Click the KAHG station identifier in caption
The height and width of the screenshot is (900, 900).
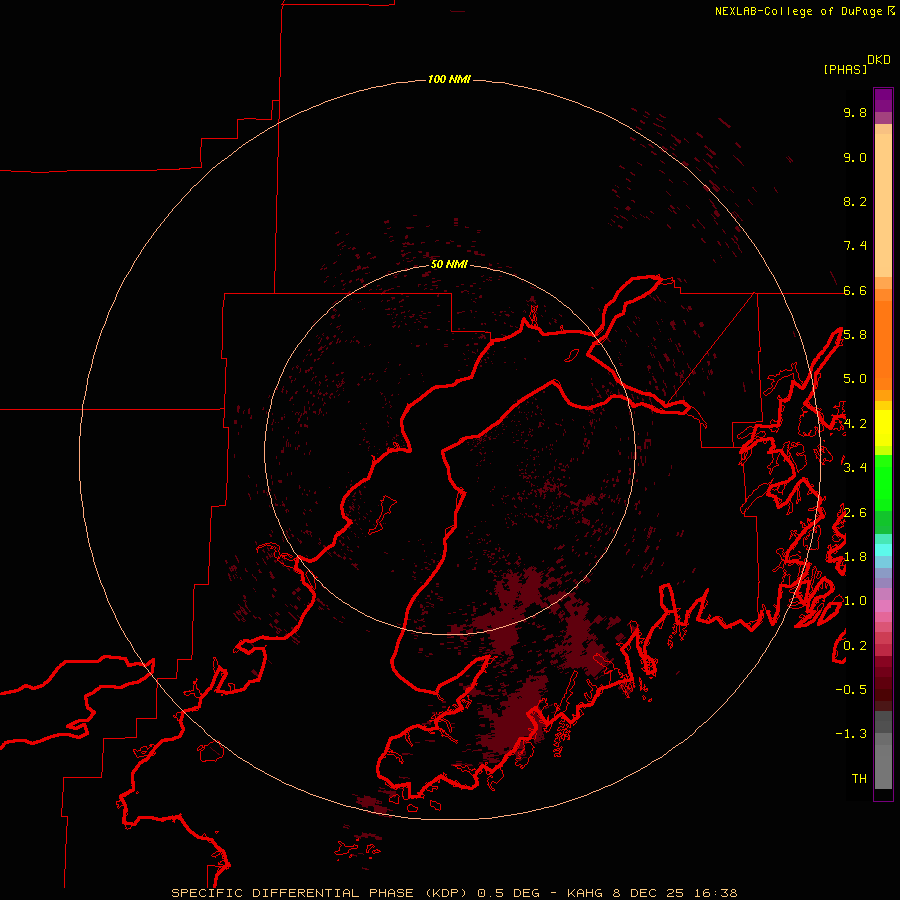click(x=585, y=893)
